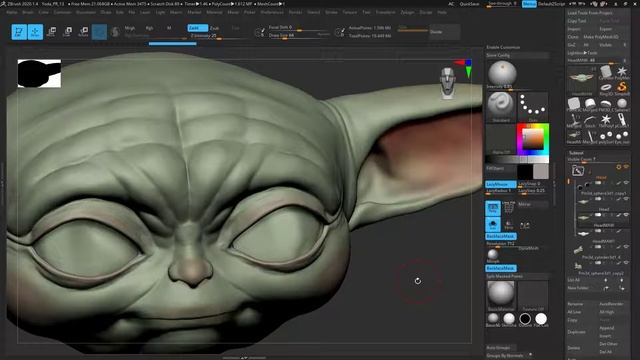Click the head camera orientation gizmo
Screen dimensions: 640x360
(x=448, y=83)
